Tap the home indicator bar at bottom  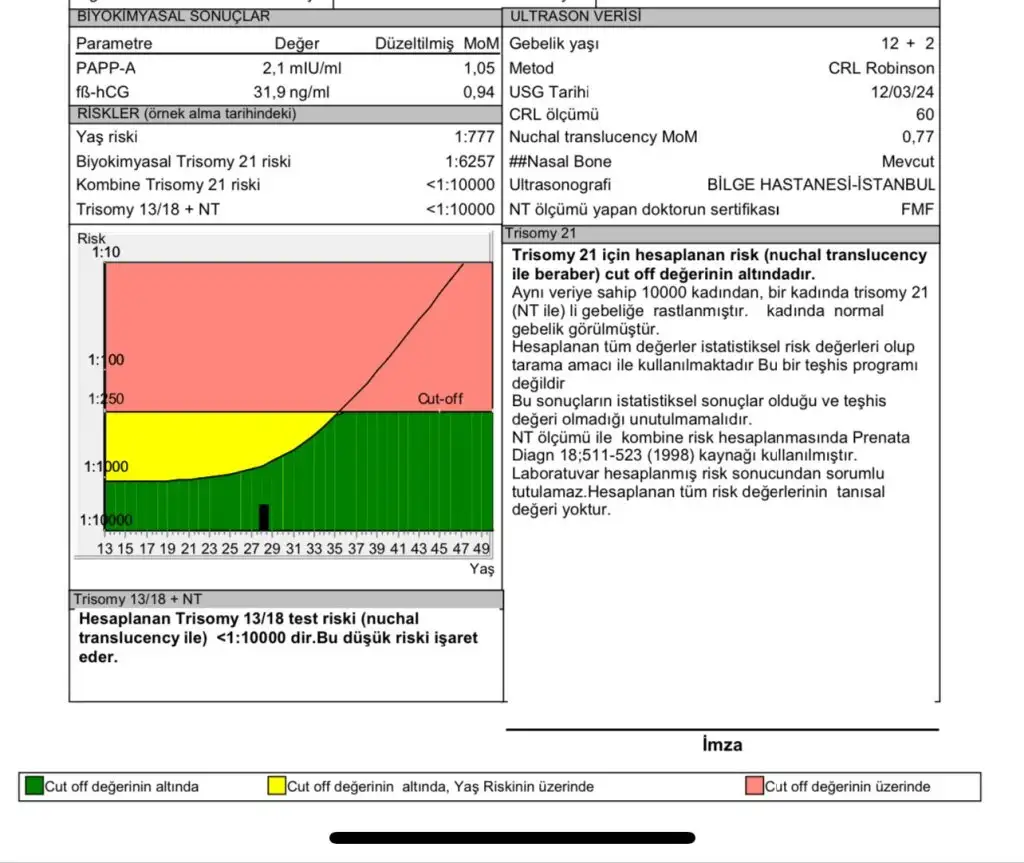pyautogui.click(x=512, y=837)
